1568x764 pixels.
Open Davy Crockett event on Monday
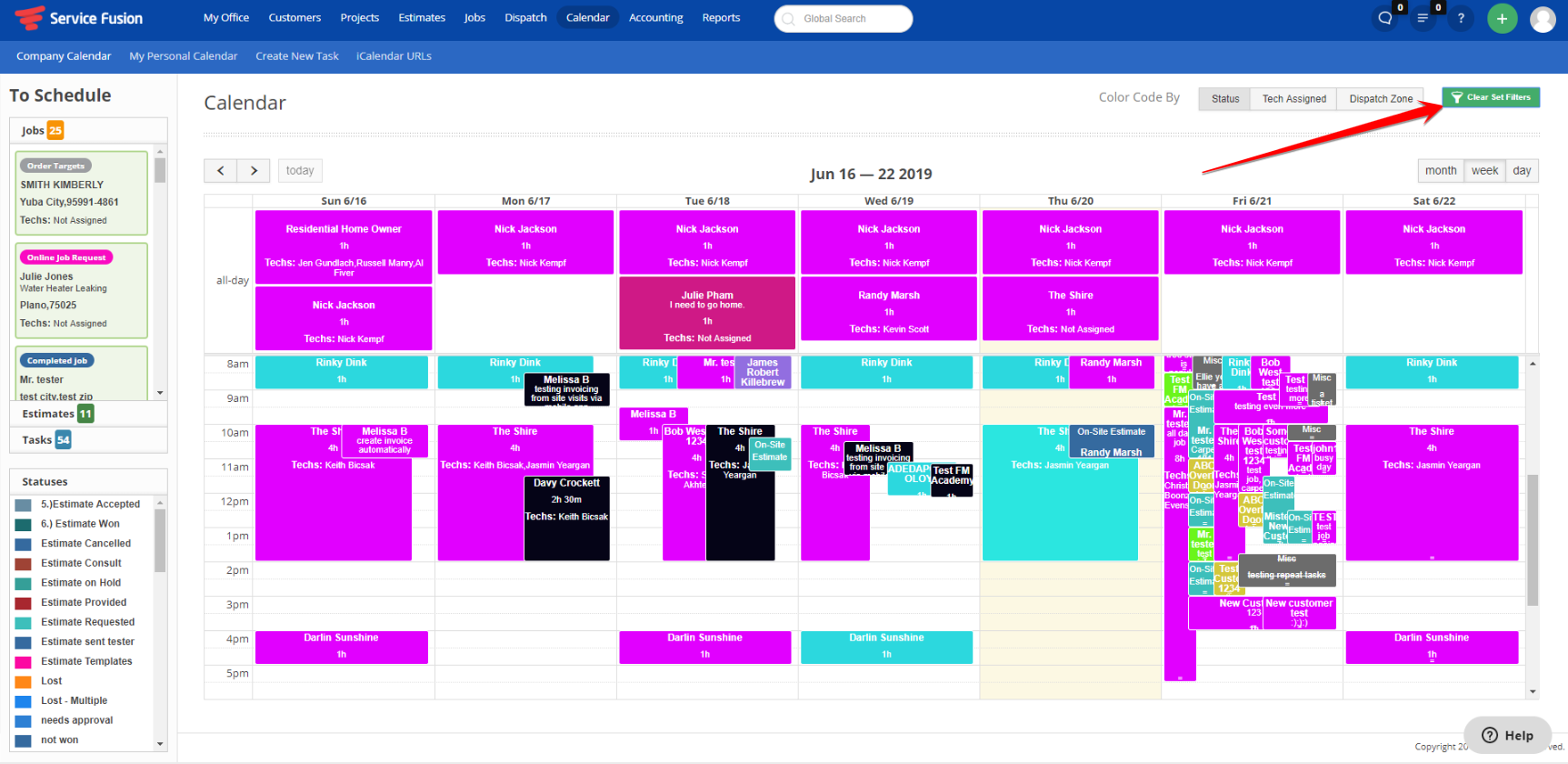[x=566, y=518]
